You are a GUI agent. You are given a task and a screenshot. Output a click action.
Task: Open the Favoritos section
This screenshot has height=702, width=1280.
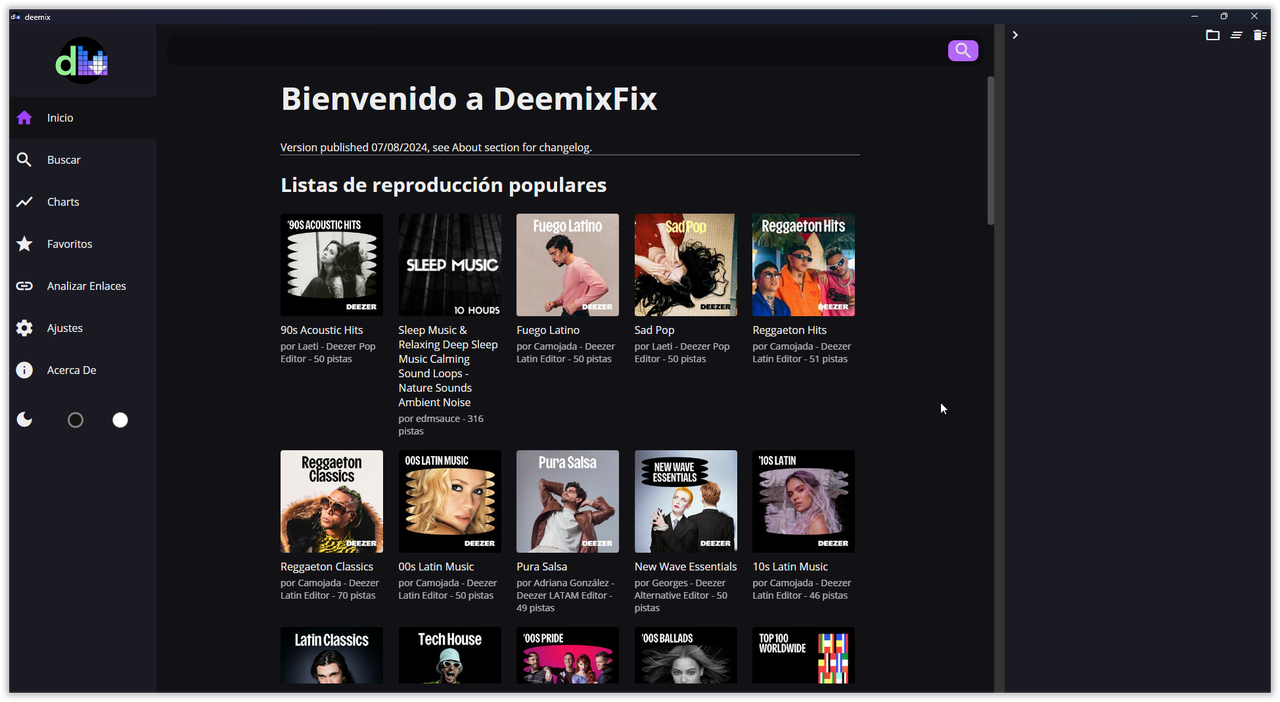tap(83, 244)
